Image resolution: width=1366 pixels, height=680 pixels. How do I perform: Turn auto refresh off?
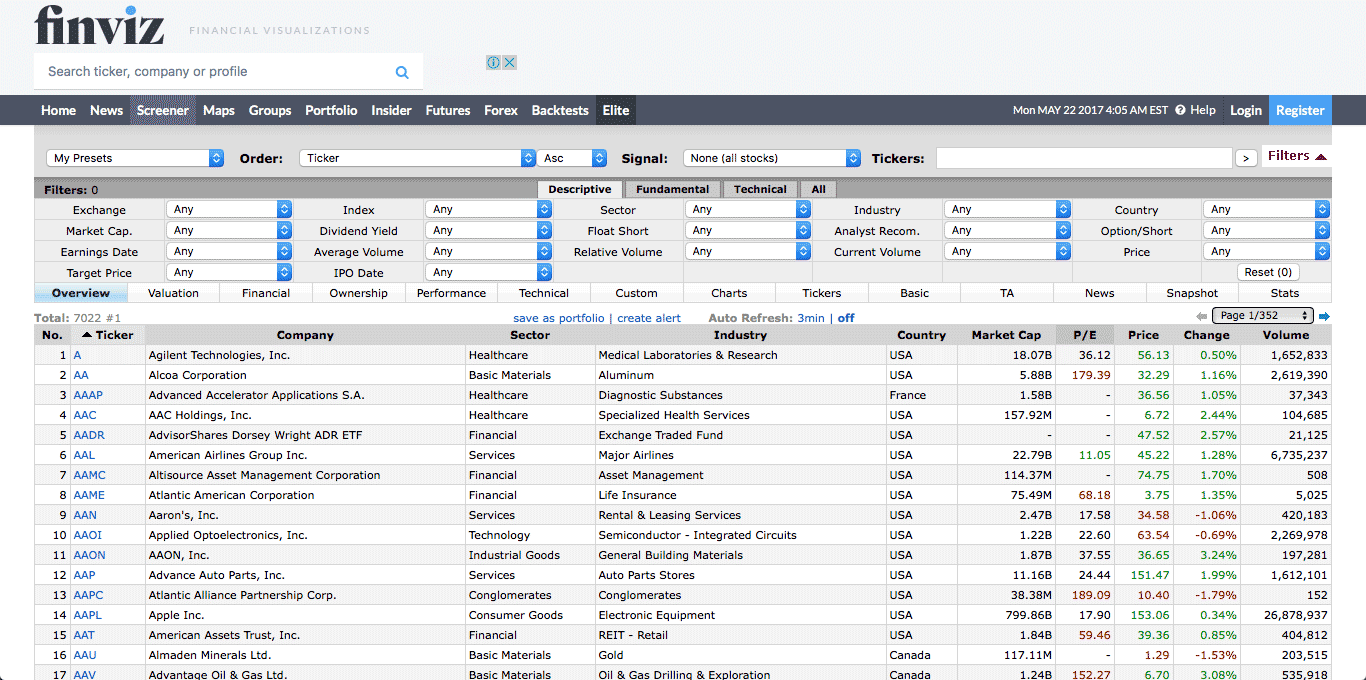coord(846,318)
